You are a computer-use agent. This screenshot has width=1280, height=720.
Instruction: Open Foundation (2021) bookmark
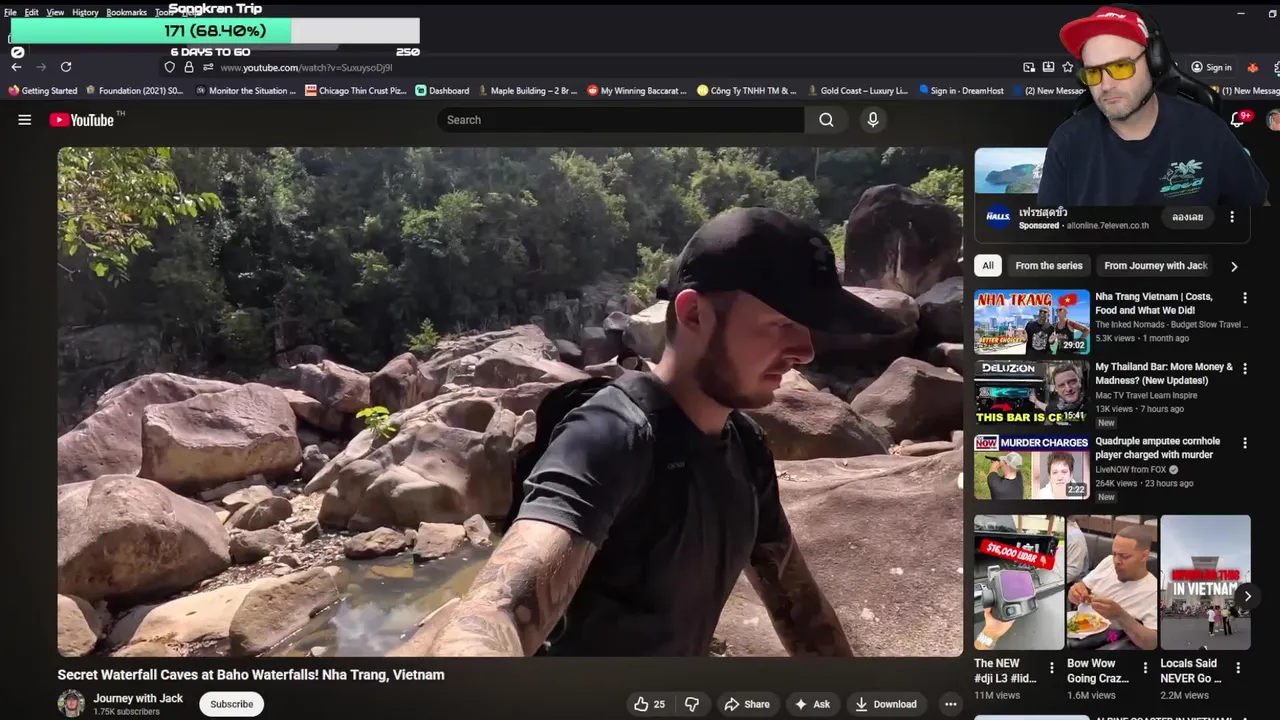[x=134, y=91]
